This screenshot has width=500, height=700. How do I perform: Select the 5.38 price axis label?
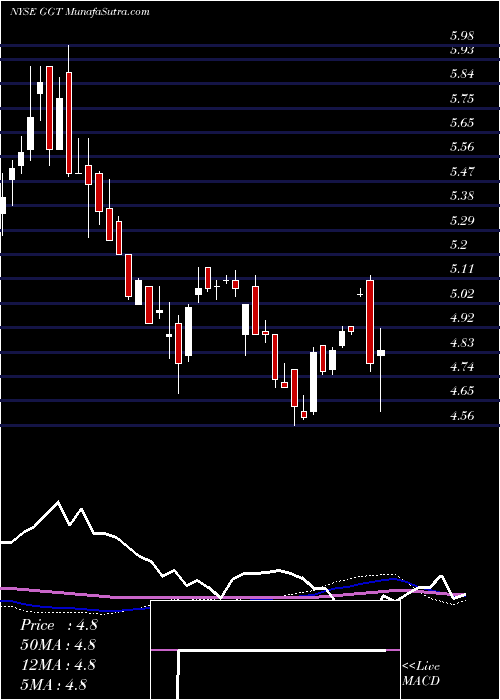(462, 196)
